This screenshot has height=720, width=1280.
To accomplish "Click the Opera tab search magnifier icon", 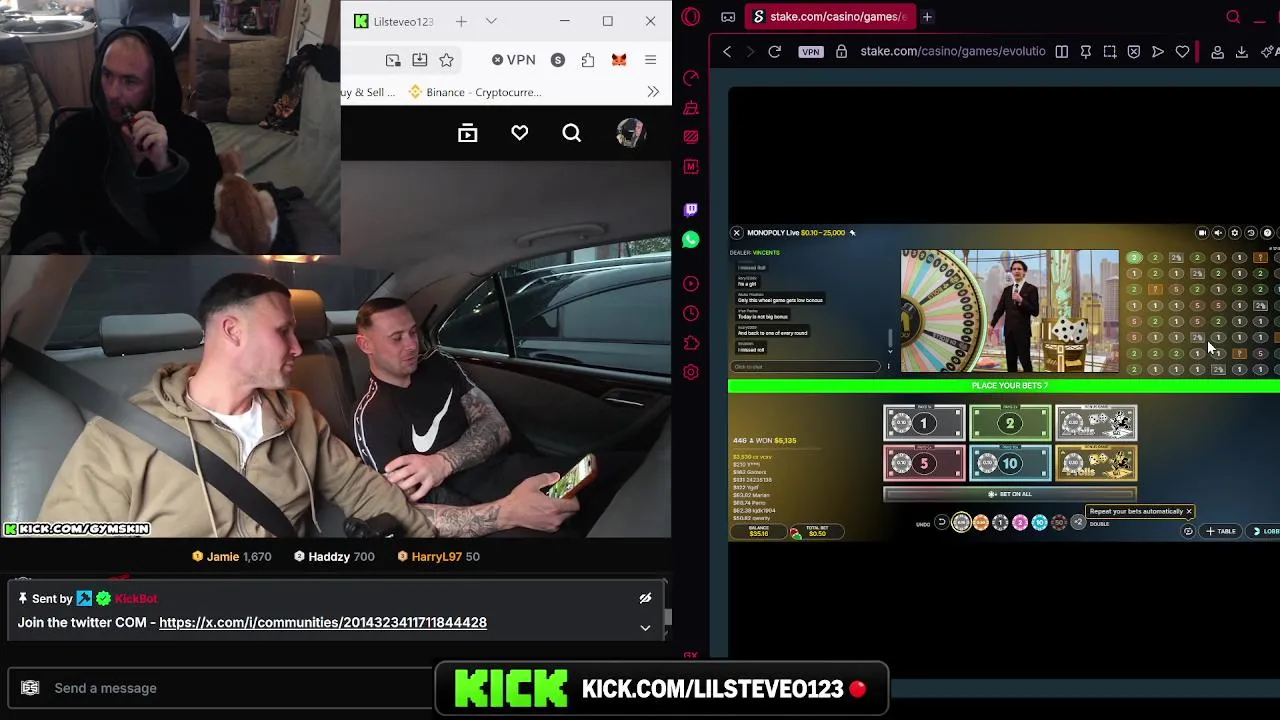I will [x=1233, y=17].
